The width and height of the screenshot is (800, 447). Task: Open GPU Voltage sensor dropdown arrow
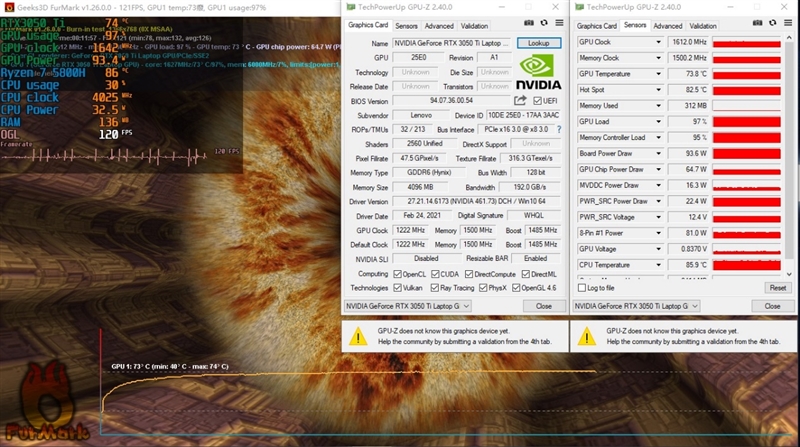point(658,249)
